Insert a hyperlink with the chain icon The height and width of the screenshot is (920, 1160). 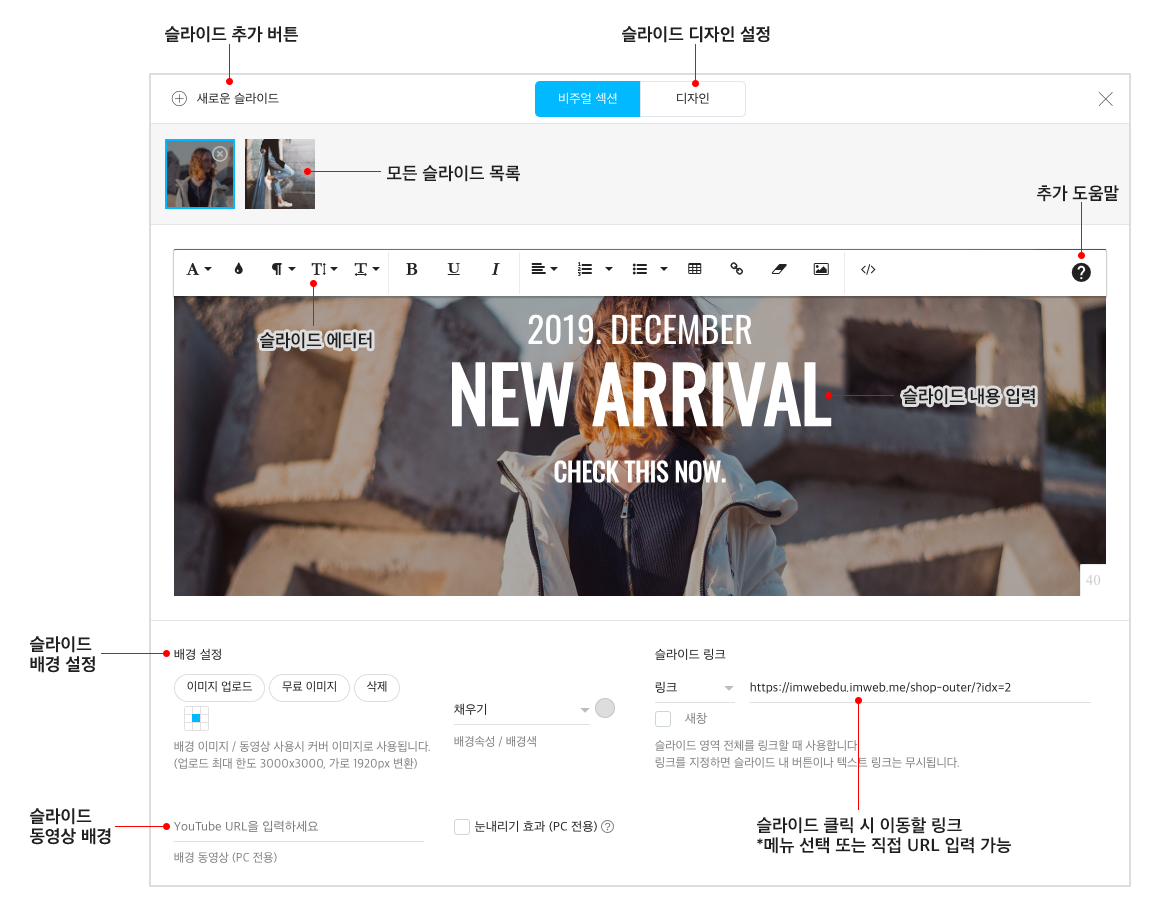(x=736, y=269)
